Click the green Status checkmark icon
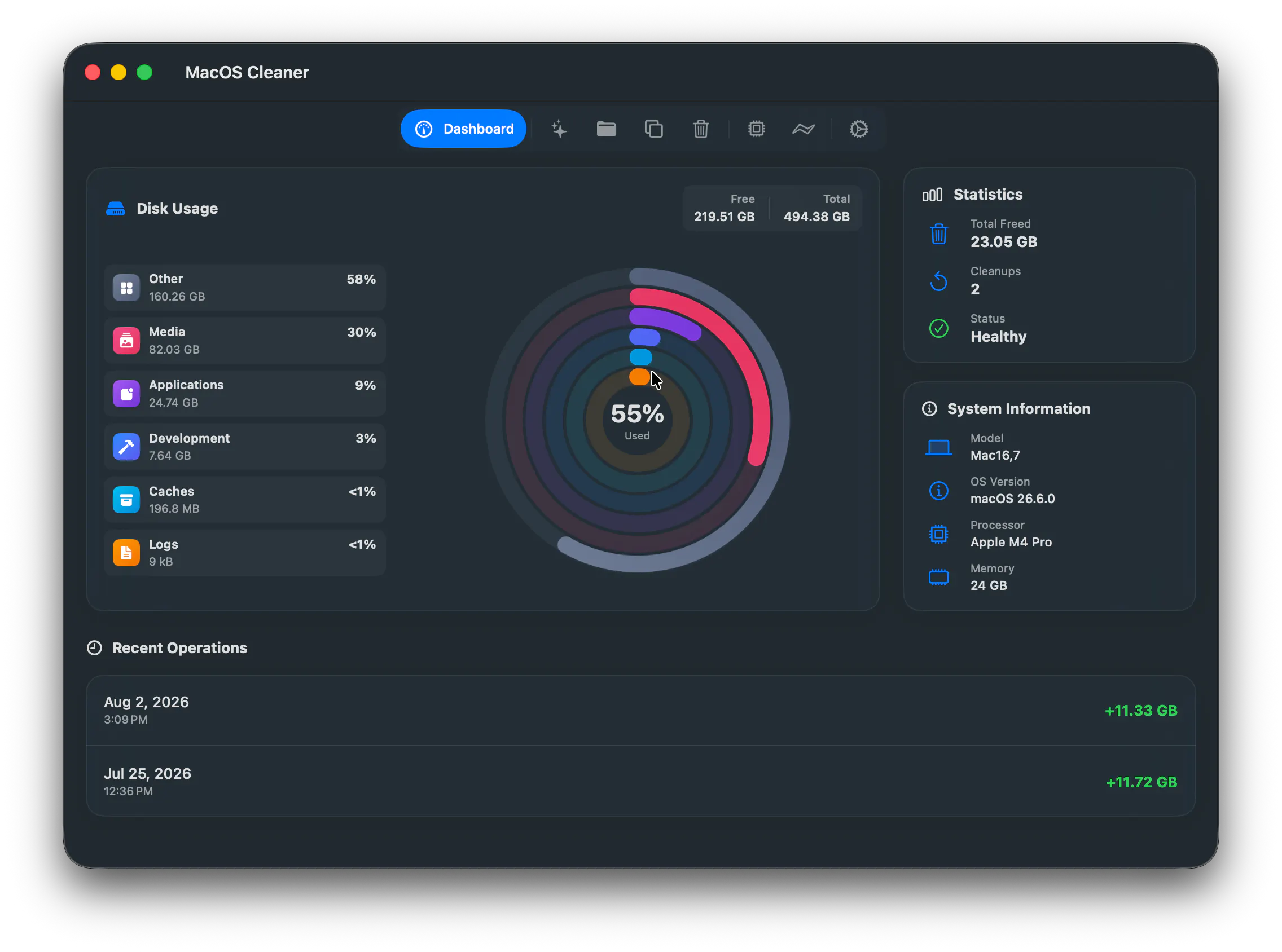Image resolution: width=1282 pixels, height=952 pixels. [938, 328]
